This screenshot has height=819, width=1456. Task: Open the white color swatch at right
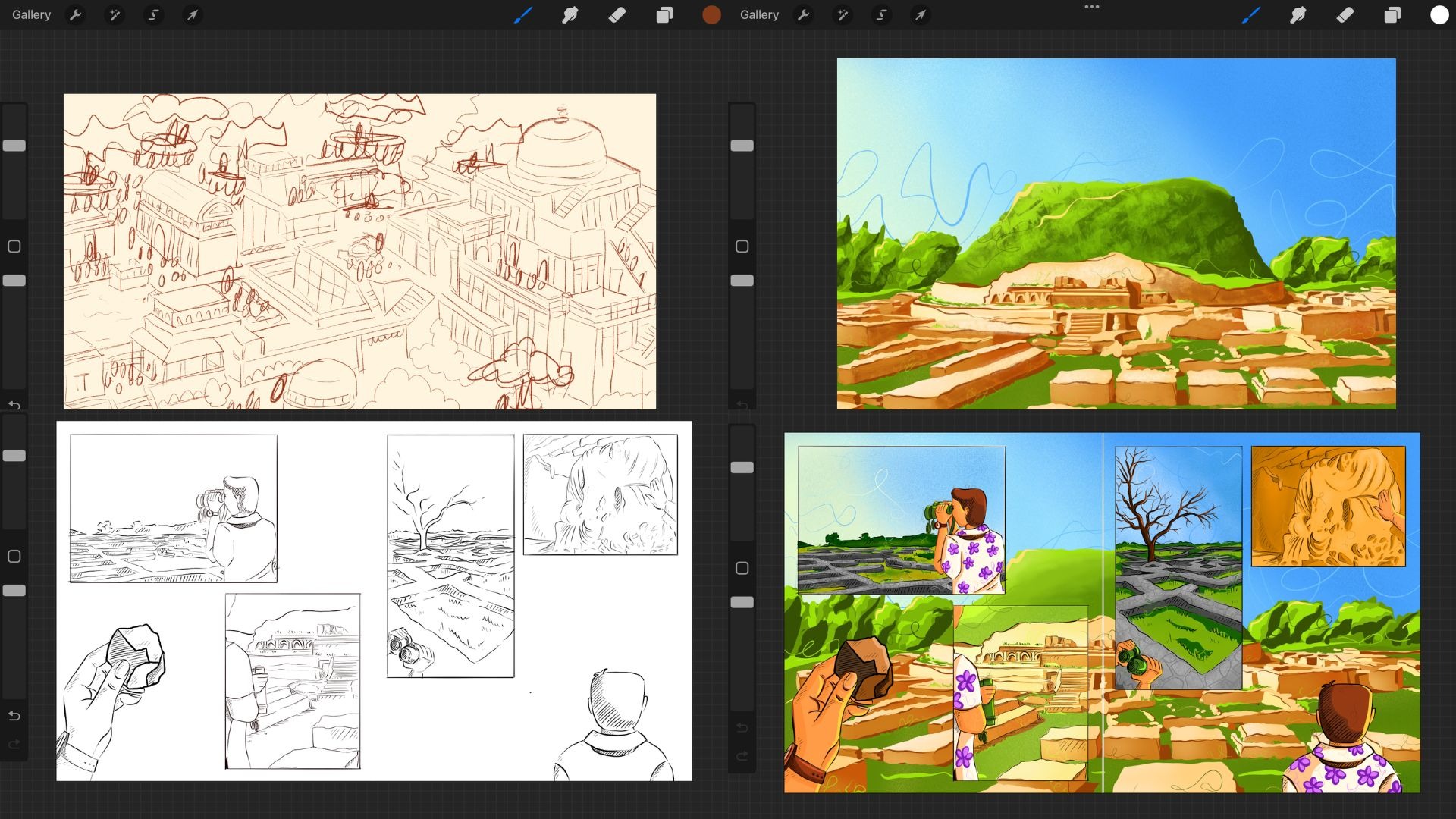[x=1439, y=15]
